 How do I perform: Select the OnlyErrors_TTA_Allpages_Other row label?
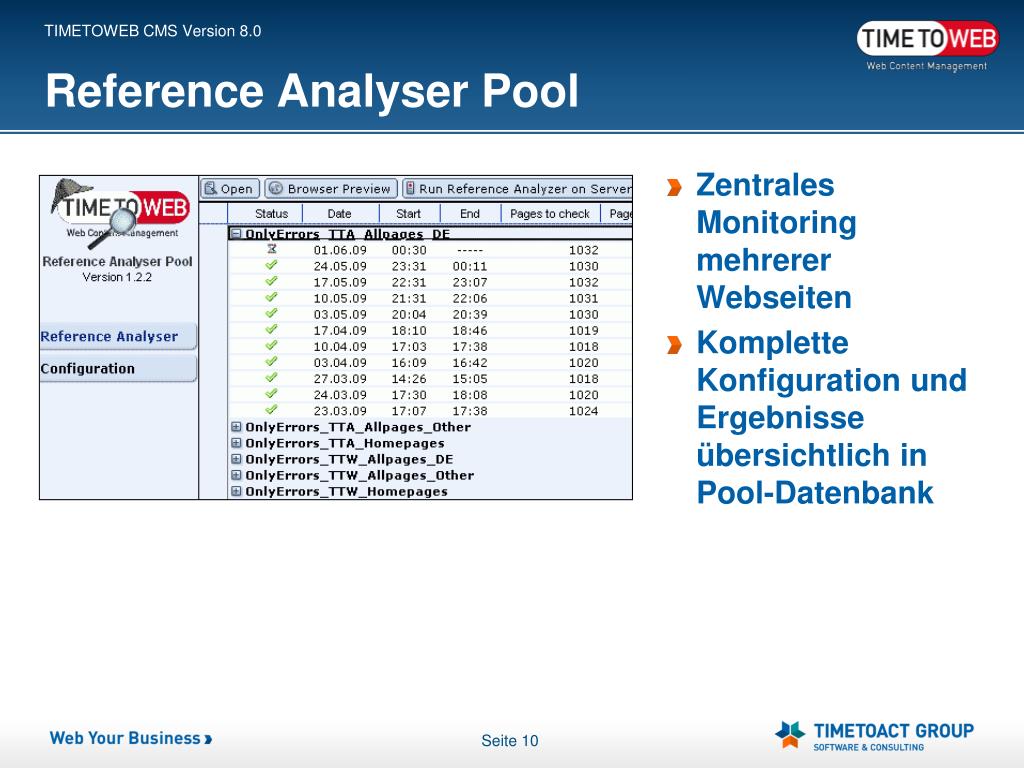358,427
